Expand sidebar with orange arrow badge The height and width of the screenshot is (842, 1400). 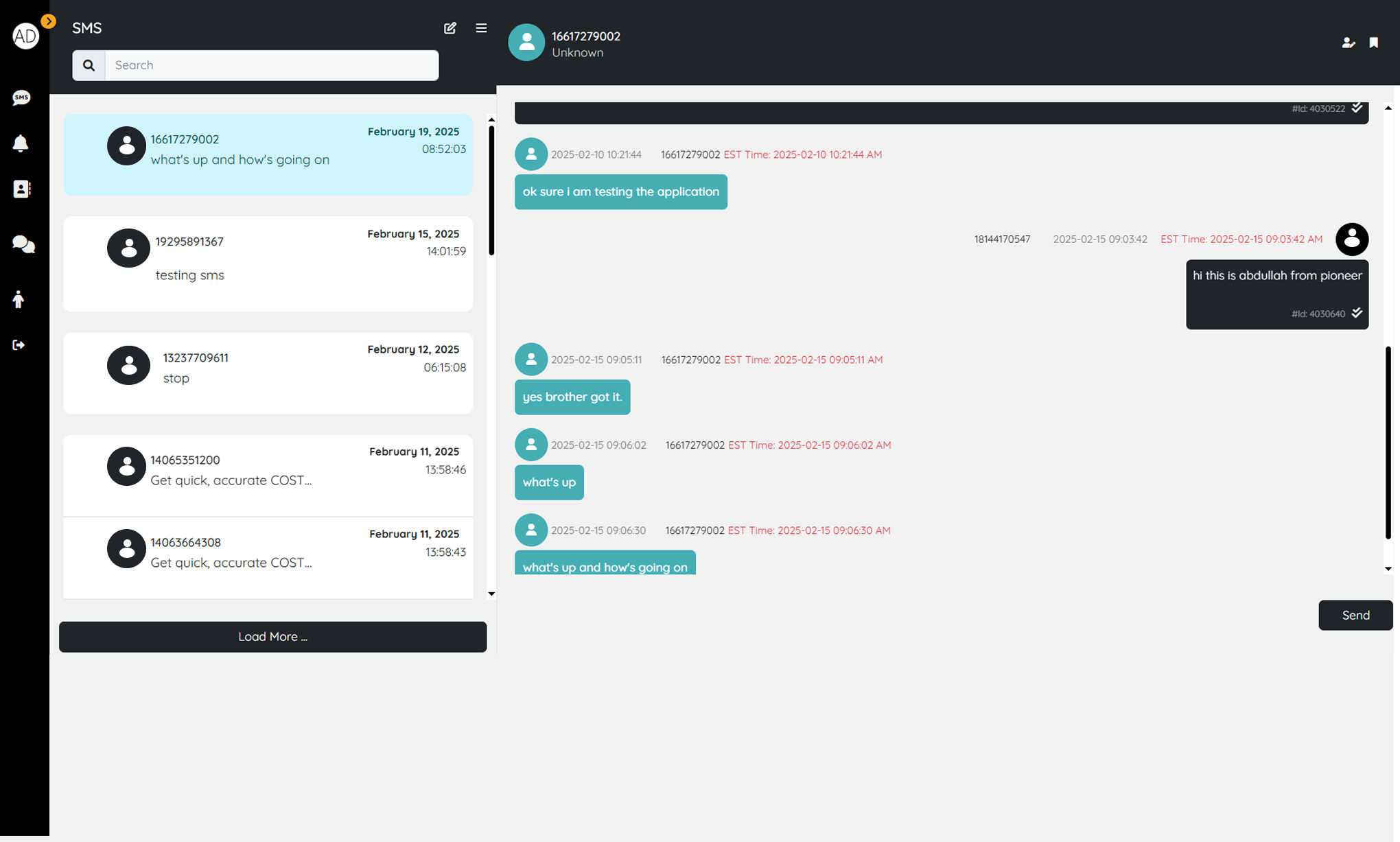[x=48, y=21]
